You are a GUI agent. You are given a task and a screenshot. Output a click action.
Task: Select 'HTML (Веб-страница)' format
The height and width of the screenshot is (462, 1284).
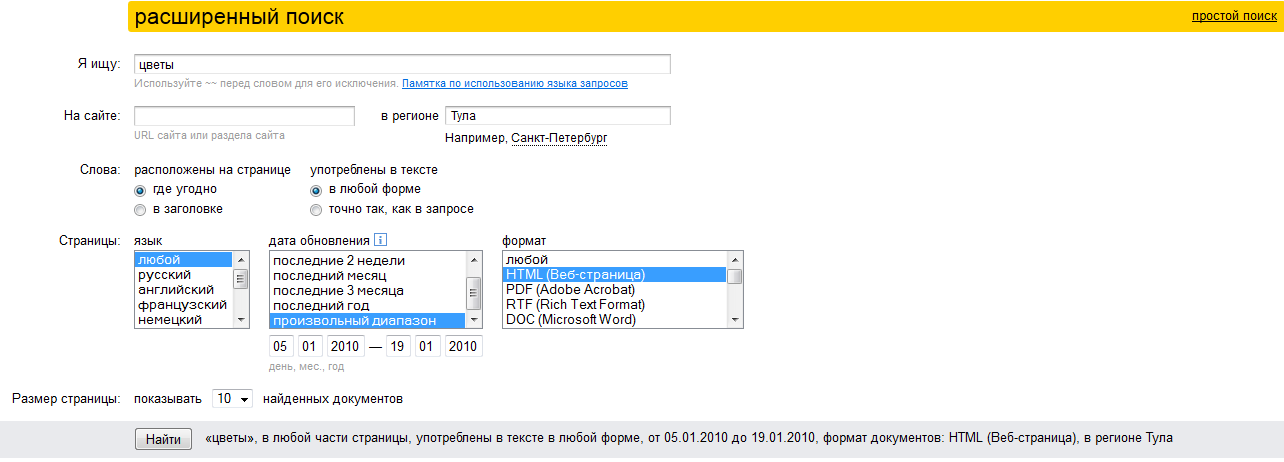click(x=615, y=274)
